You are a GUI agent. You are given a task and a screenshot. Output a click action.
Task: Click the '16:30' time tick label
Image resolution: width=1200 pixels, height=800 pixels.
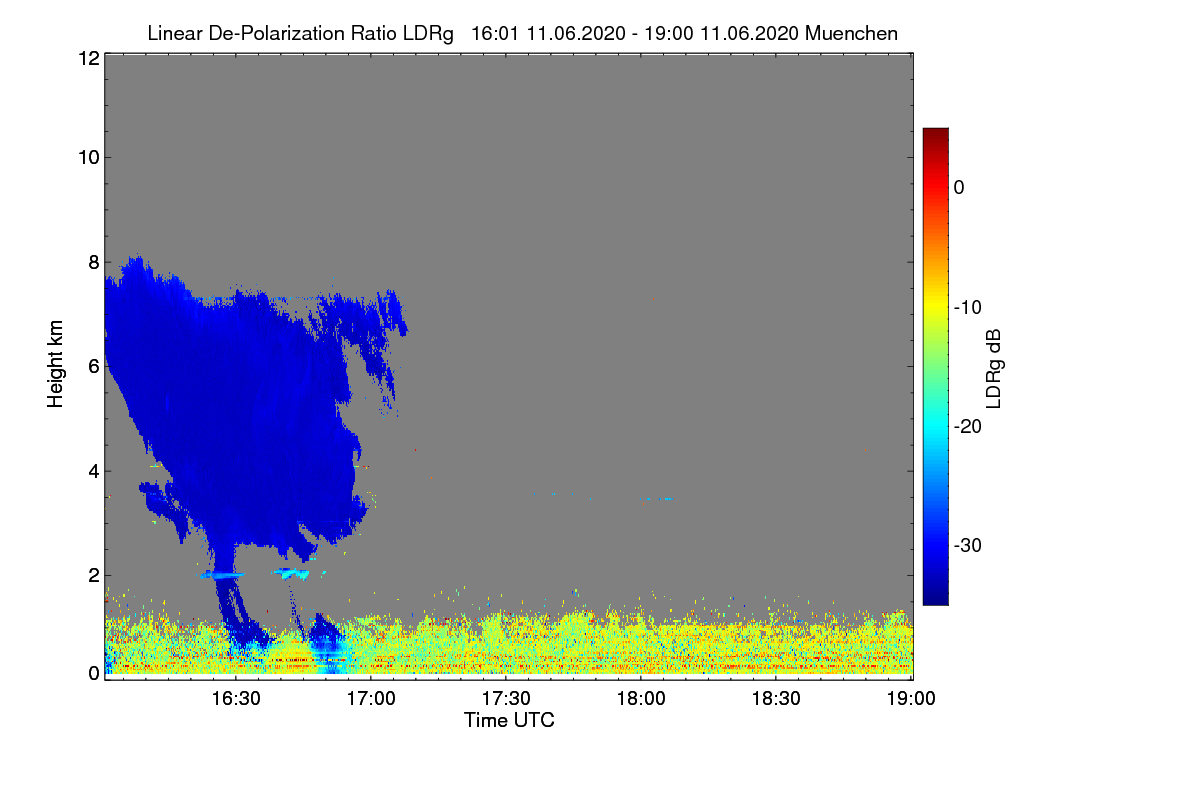(237, 700)
